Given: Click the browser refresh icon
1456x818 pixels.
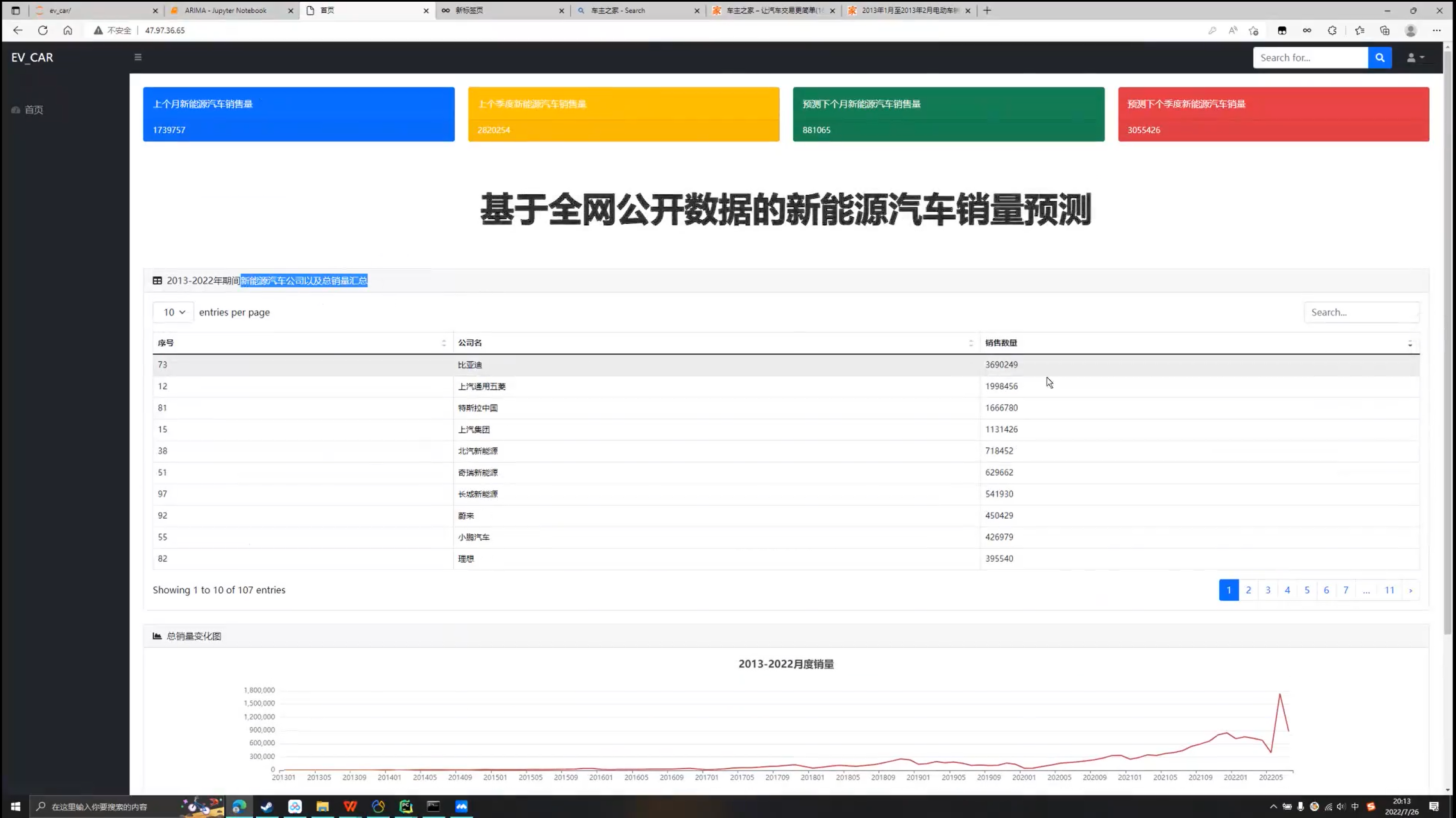Looking at the screenshot, I should click(x=43, y=31).
